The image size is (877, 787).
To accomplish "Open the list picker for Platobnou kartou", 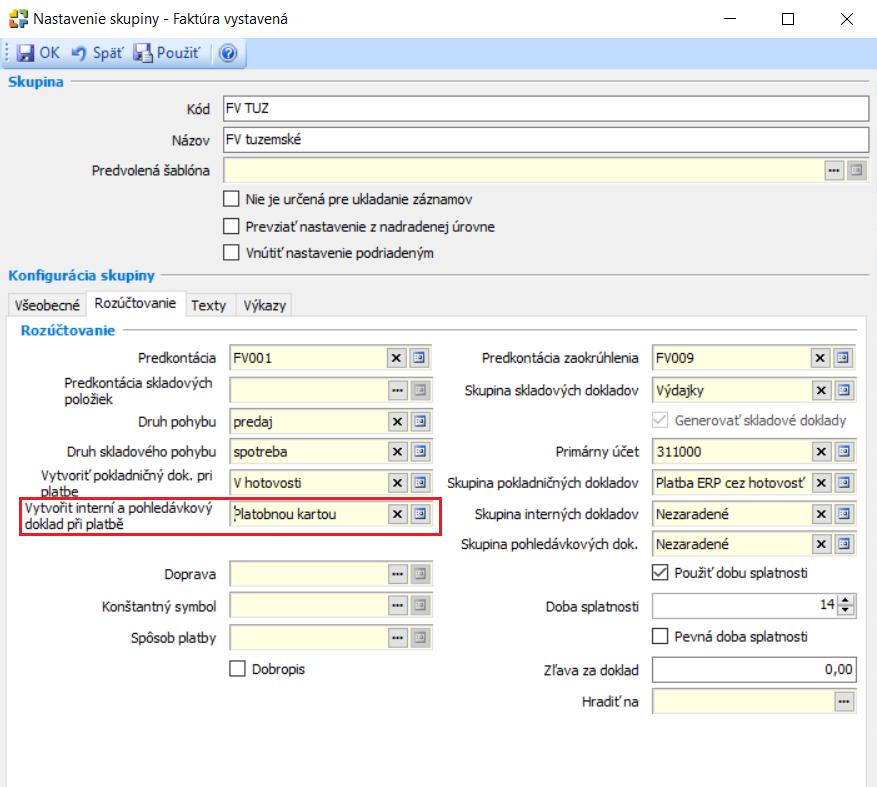I will 420,514.
